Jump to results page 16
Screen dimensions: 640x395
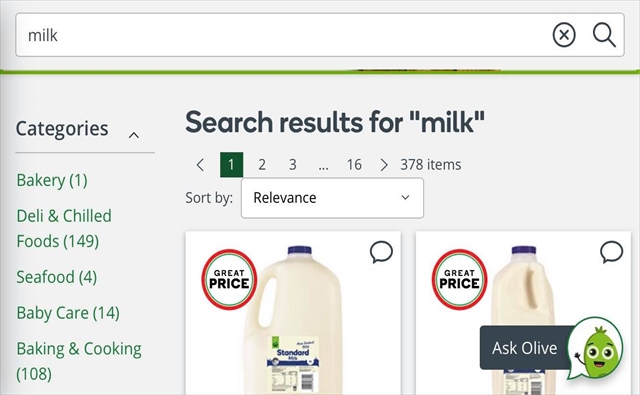[x=354, y=165]
